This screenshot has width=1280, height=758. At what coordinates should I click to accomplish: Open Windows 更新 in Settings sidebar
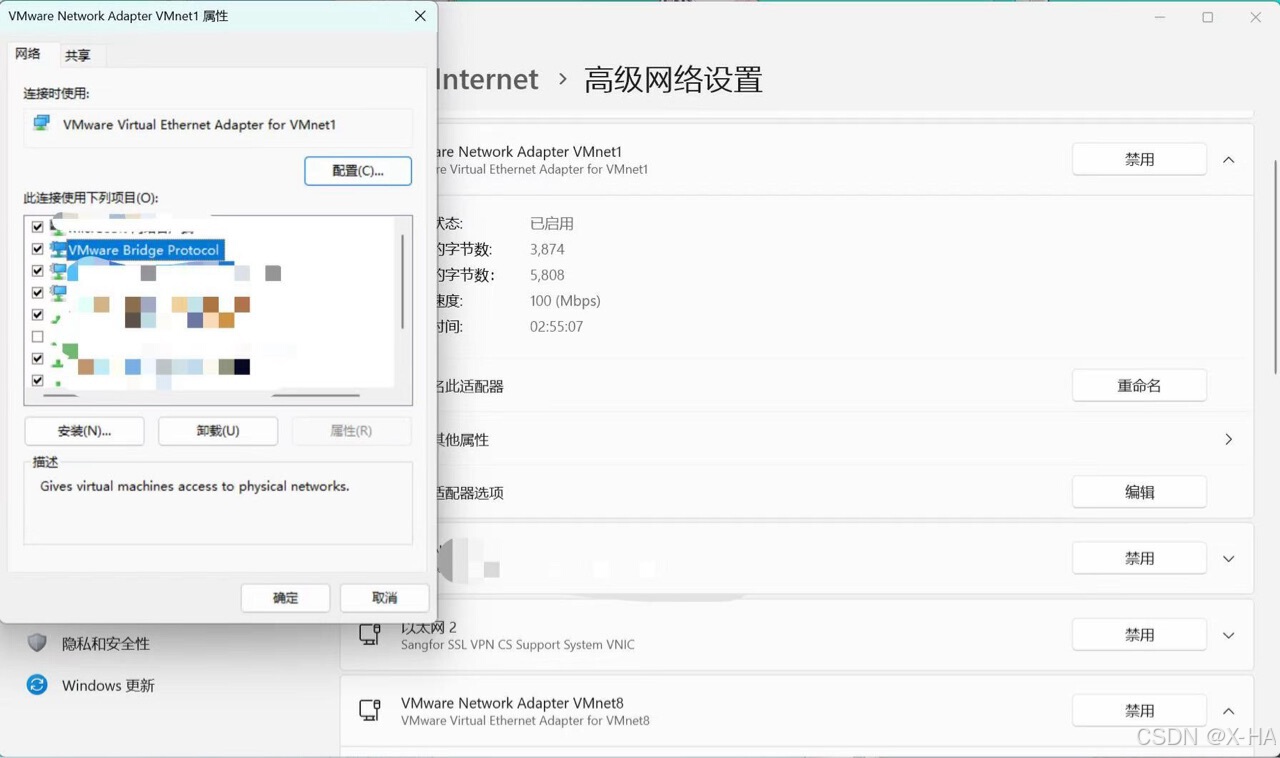click(x=108, y=686)
